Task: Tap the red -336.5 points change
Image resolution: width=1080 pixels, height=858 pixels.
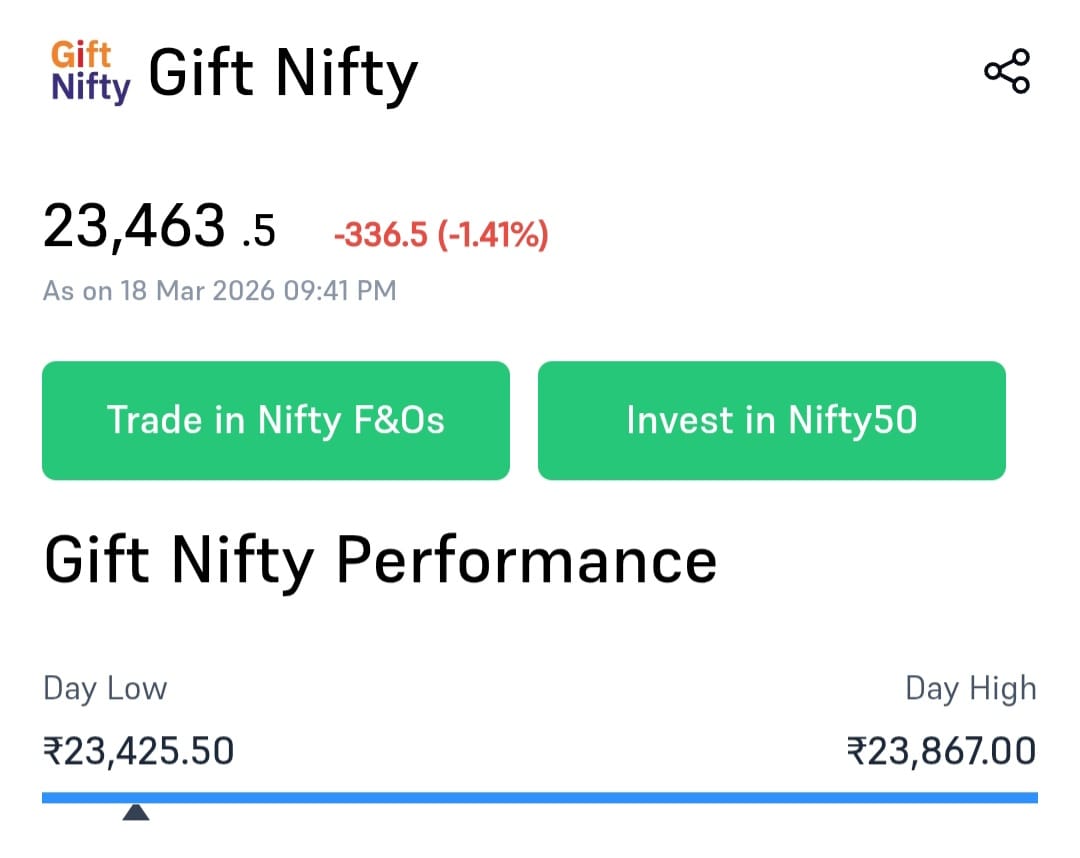Action: pos(381,235)
